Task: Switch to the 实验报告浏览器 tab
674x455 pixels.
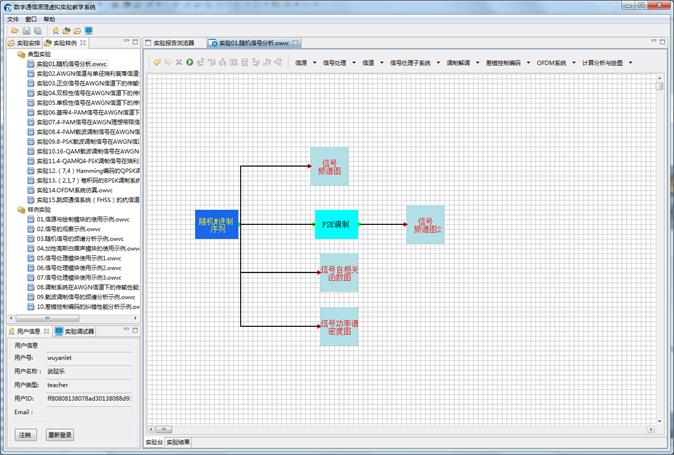Action: point(175,44)
